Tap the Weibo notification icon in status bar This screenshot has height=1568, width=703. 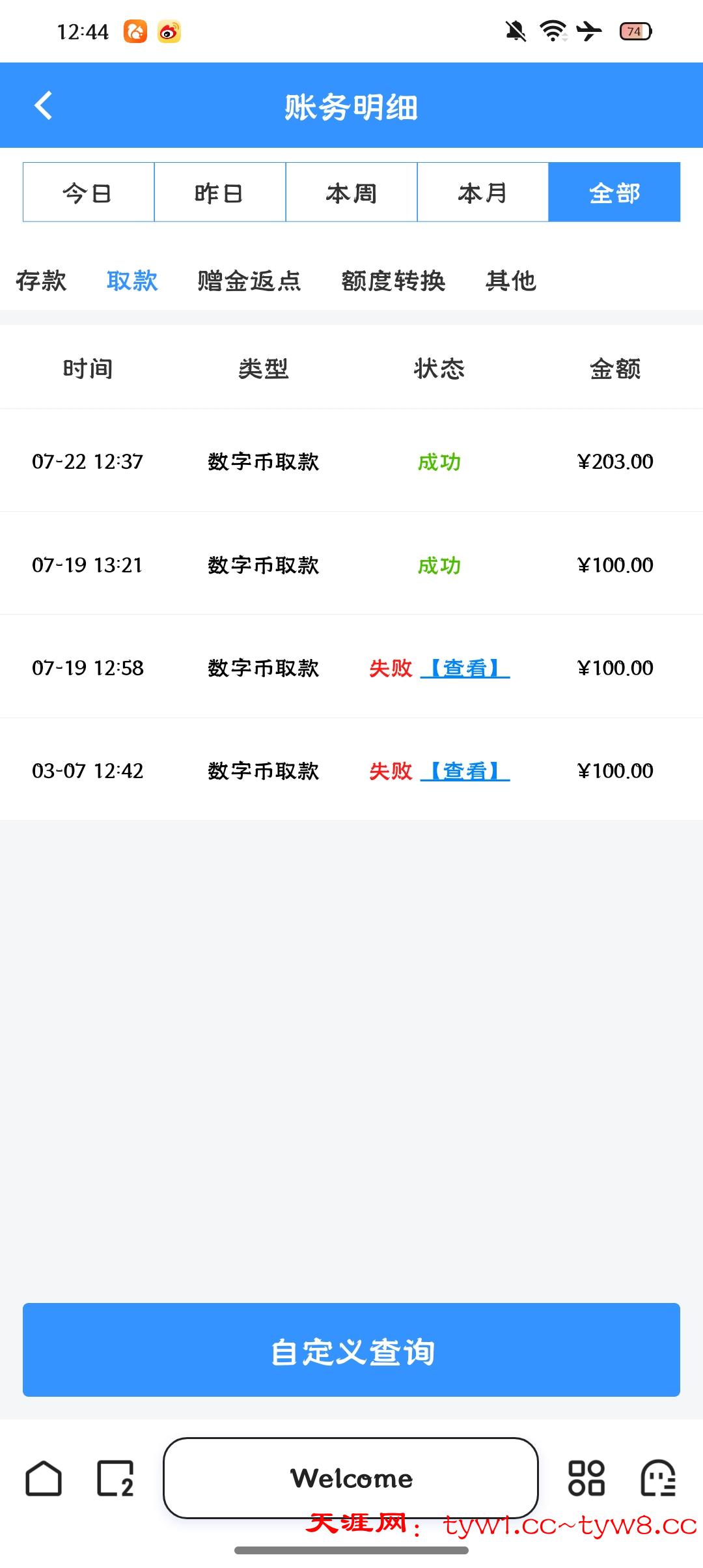tap(169, 31)
